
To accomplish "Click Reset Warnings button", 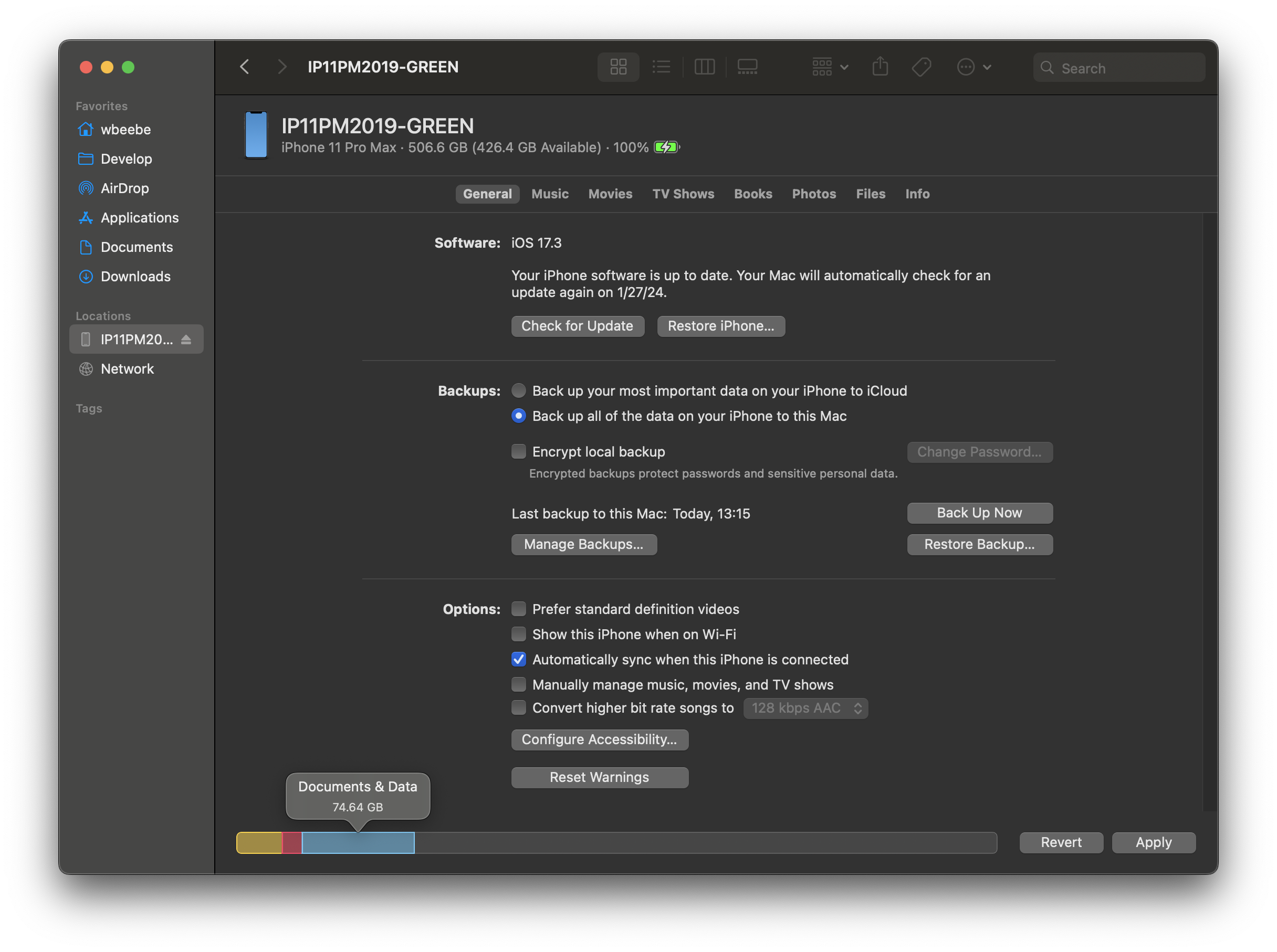I will pyautogui.click(x=599, y=777).
